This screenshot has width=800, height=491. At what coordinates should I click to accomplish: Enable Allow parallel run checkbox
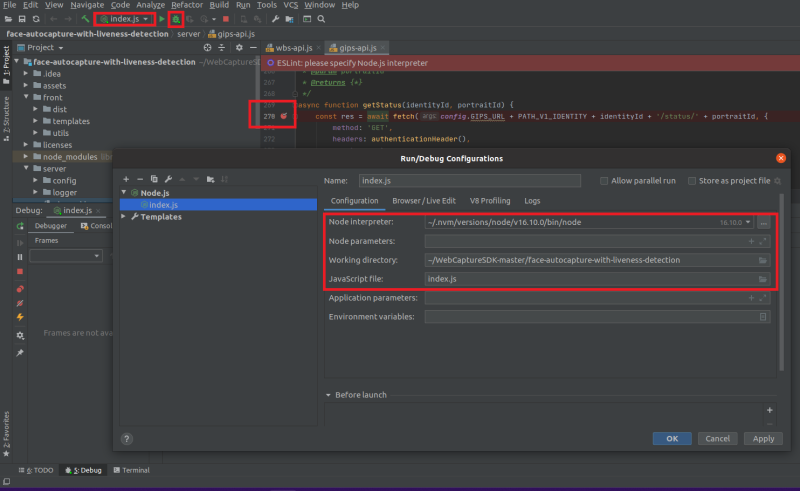604,181
